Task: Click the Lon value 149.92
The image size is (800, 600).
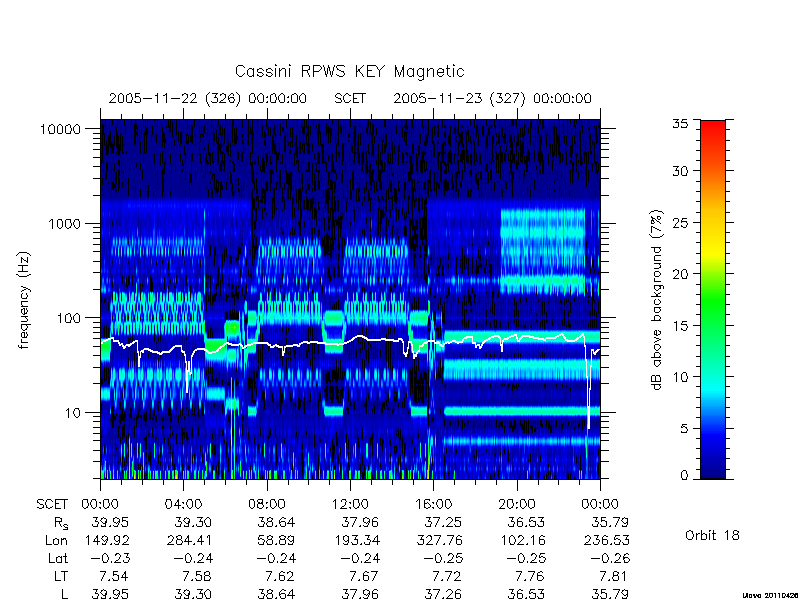Action: (x=107, y=540)
